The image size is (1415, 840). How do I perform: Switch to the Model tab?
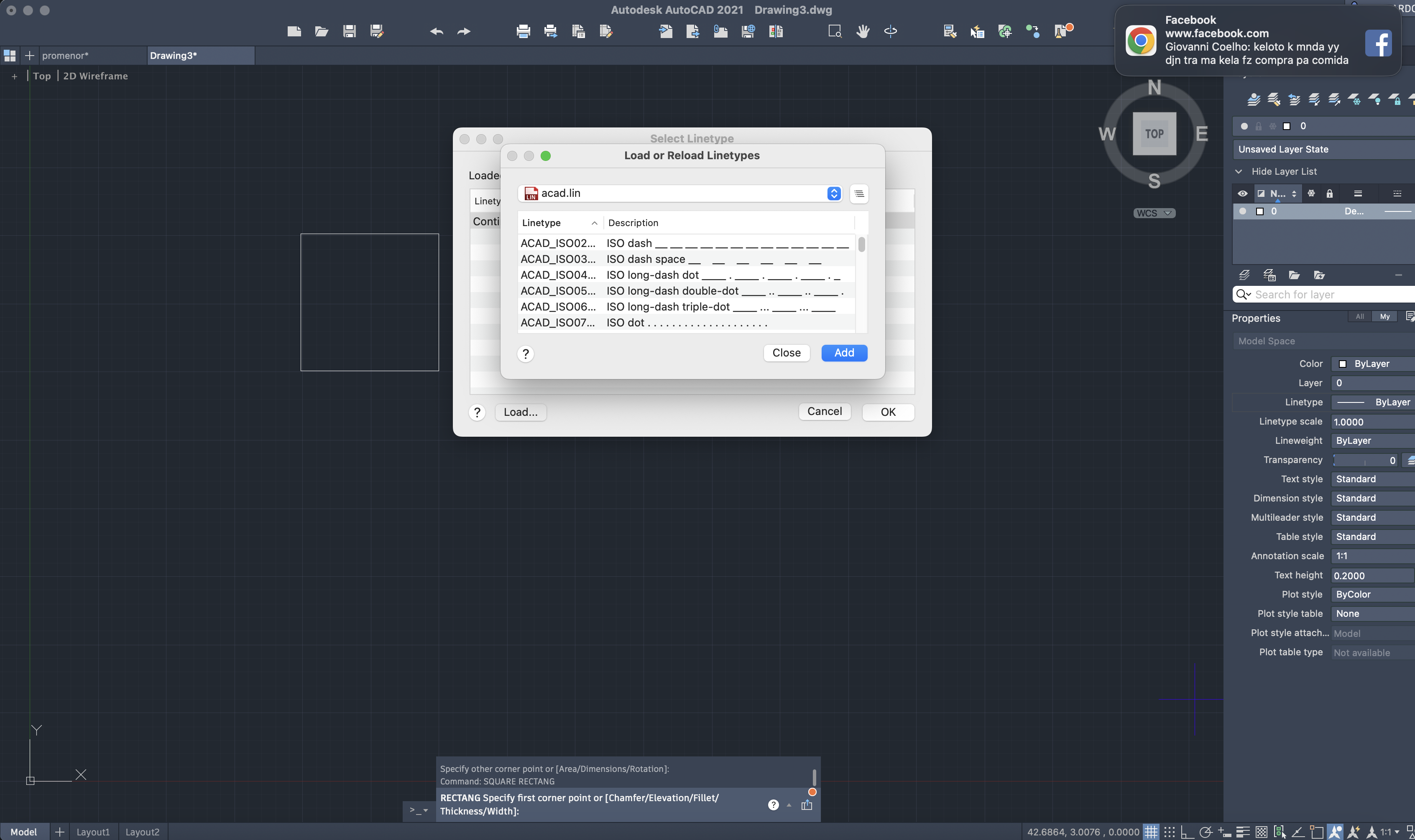click(24, 832)
